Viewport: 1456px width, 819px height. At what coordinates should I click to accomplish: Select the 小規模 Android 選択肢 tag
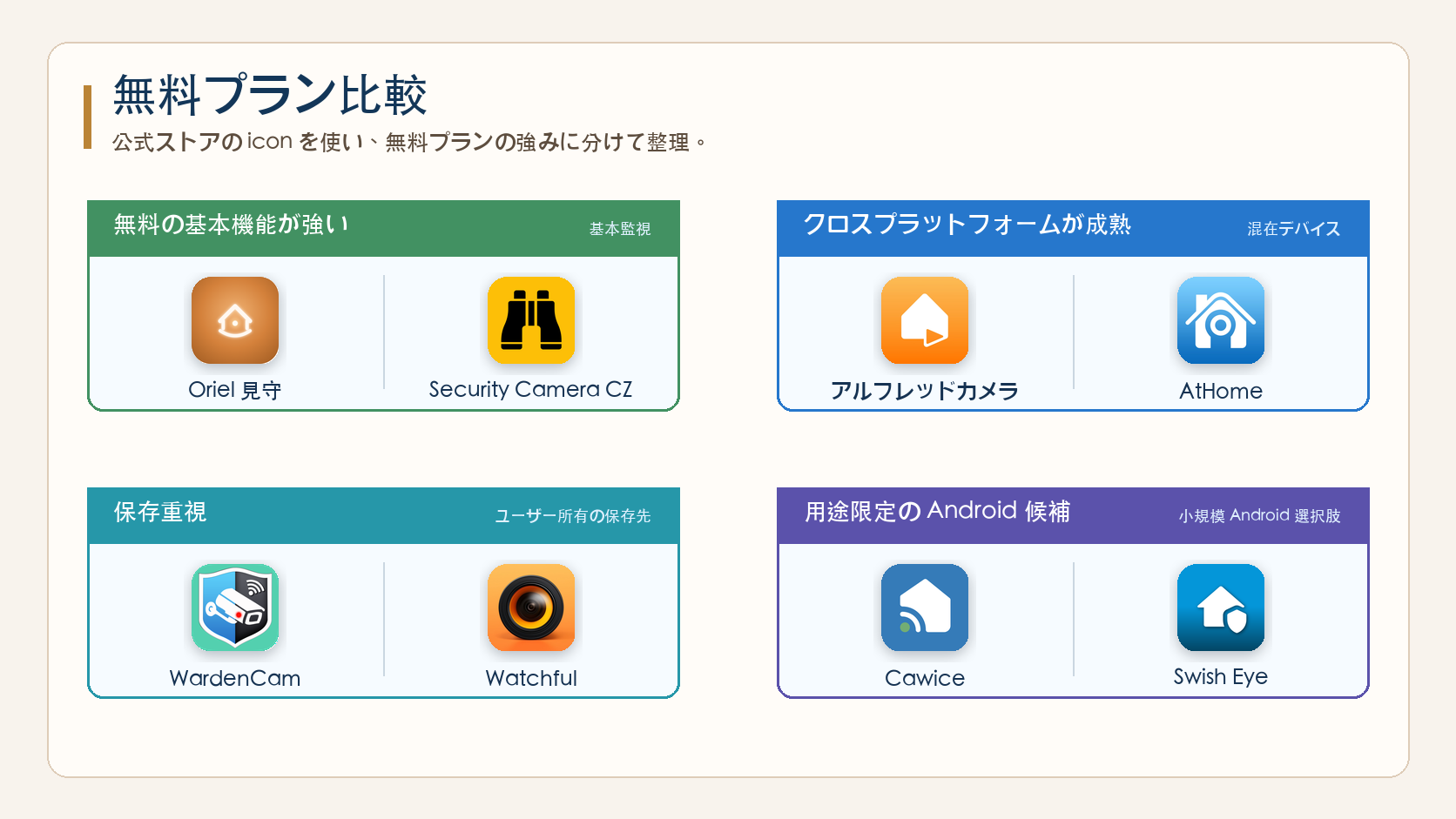coord(1260,515)
